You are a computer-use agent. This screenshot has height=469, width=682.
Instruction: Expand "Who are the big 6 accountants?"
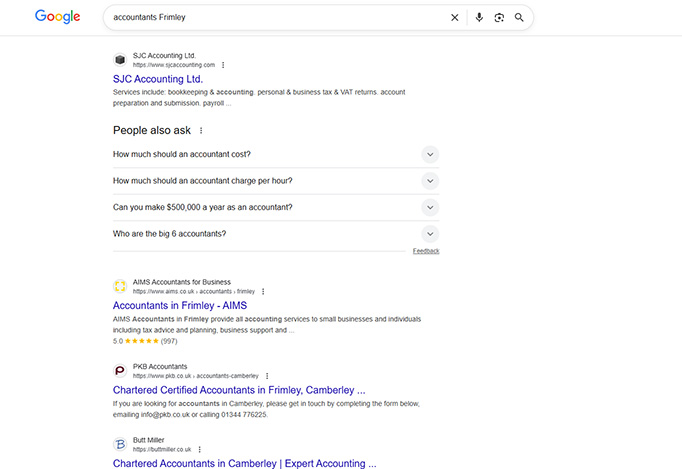(x=429, y=234)
